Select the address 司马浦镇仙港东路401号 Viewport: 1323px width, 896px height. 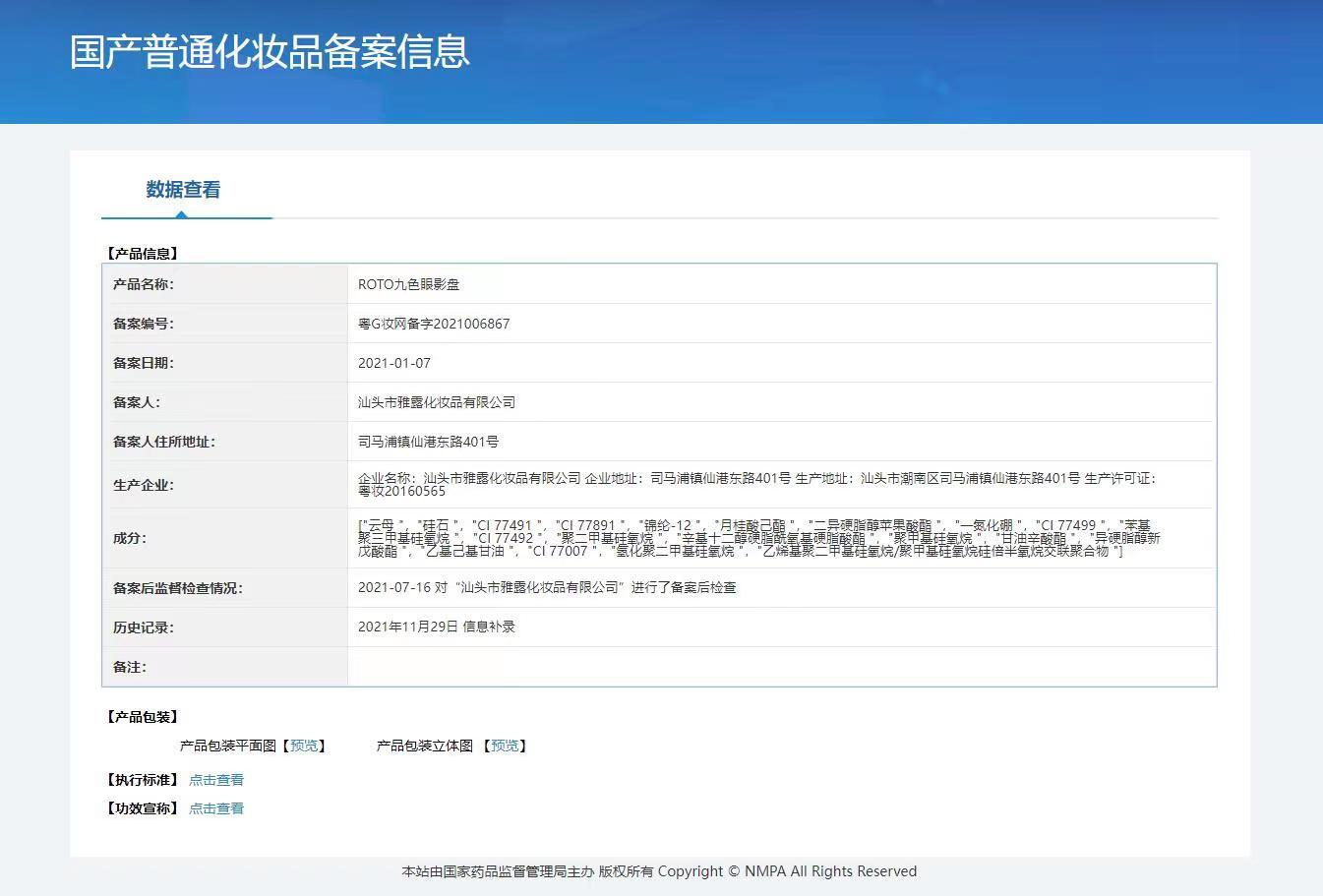pyautogui.click(x=429, y=441)
